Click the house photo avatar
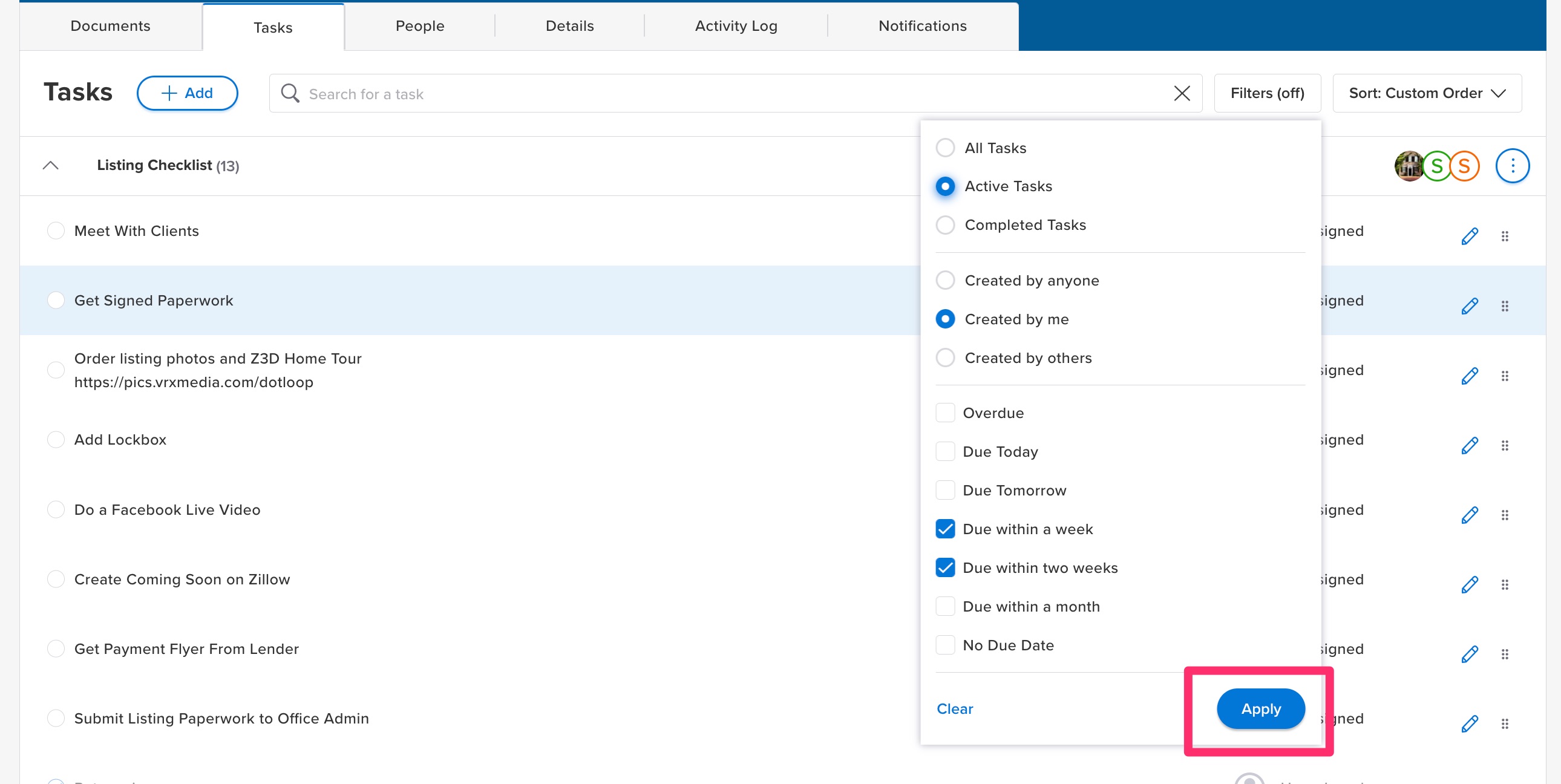Viewport: 1561px width, 784px height. [x=1409, y=166]
